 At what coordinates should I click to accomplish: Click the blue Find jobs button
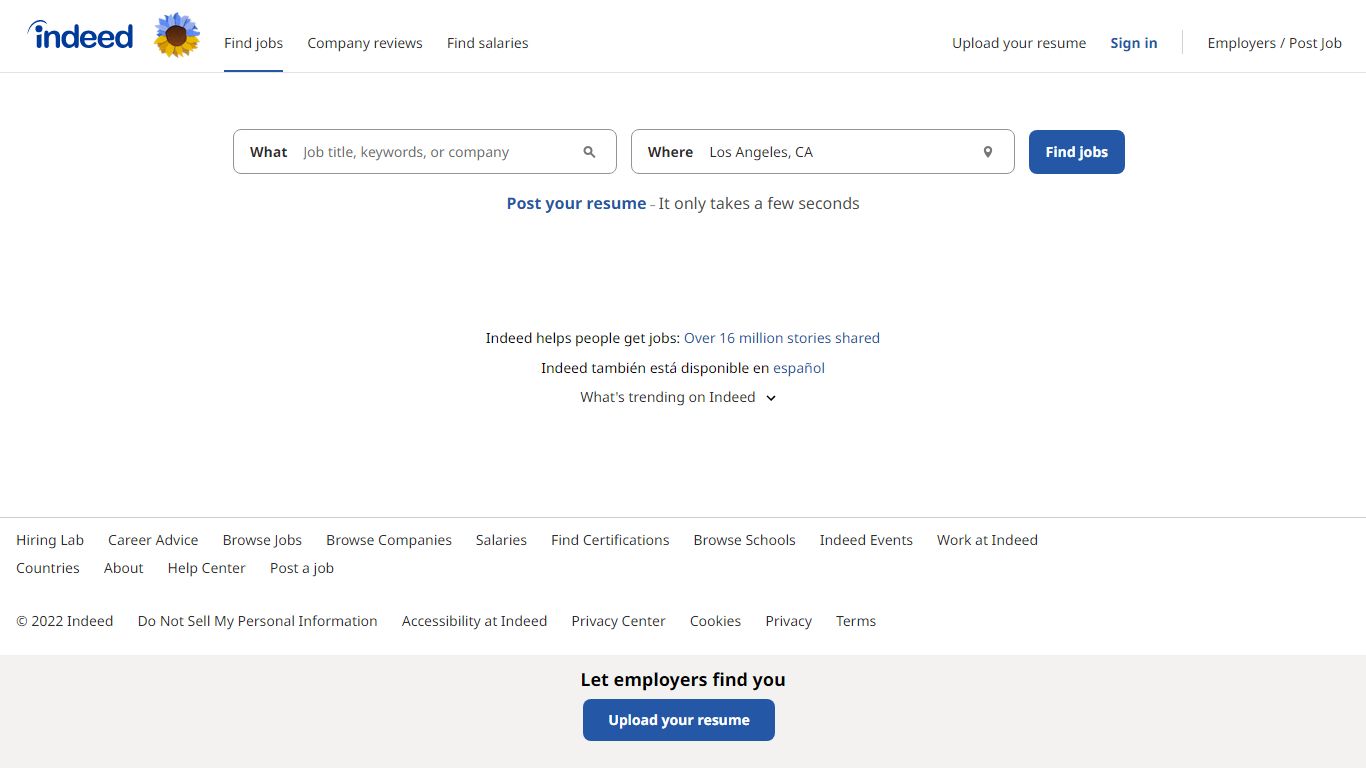1077,152
